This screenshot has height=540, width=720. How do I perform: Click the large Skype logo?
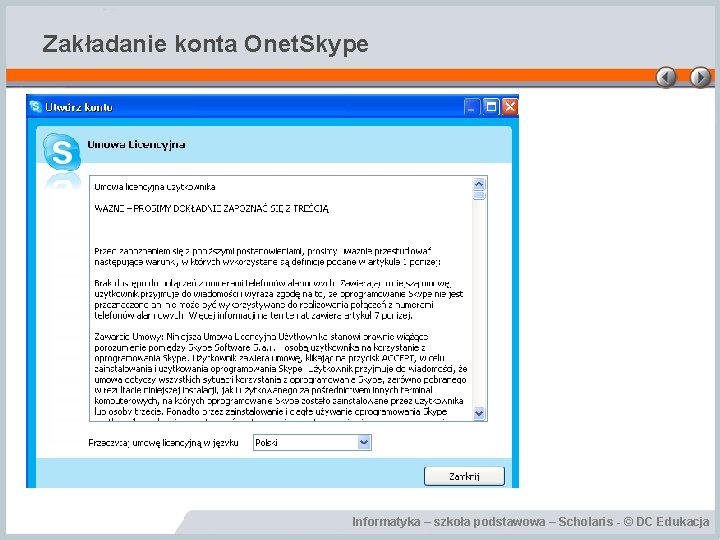pos(62,152)
